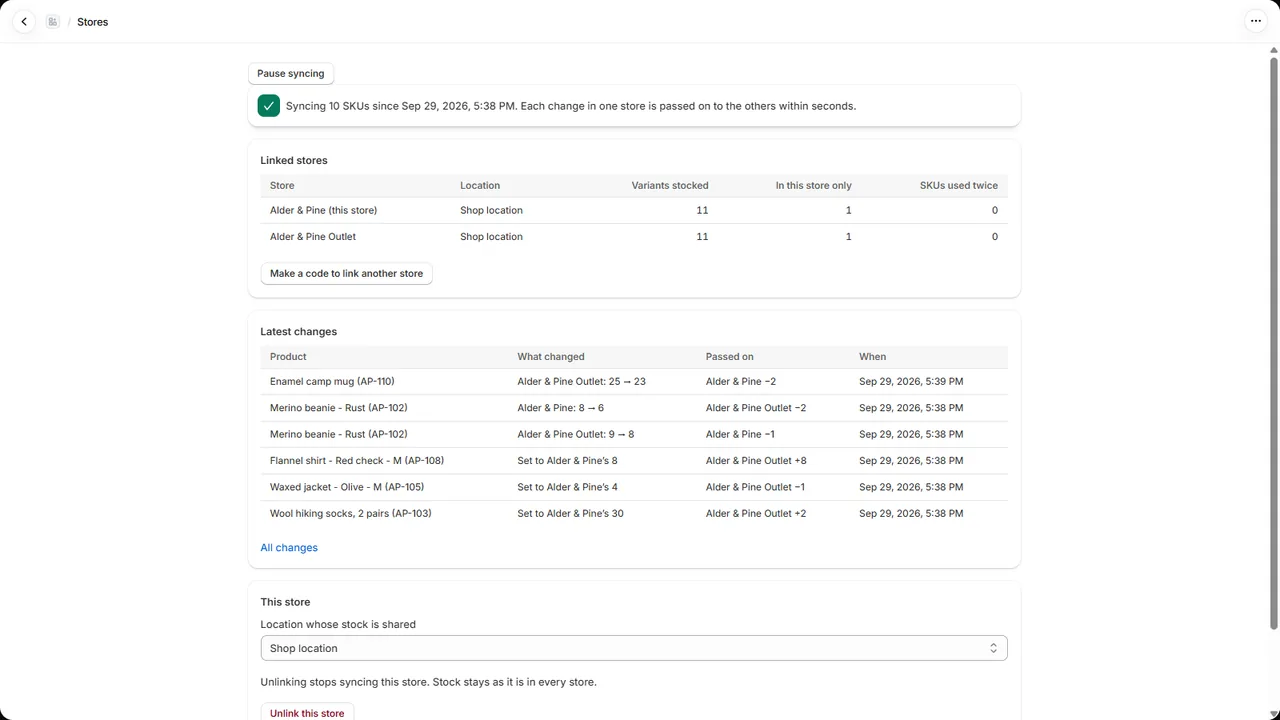1280x720 pixels.
Task: Click Flannel shirt - Red check - M (AP-108)
Action: [357, 461]
